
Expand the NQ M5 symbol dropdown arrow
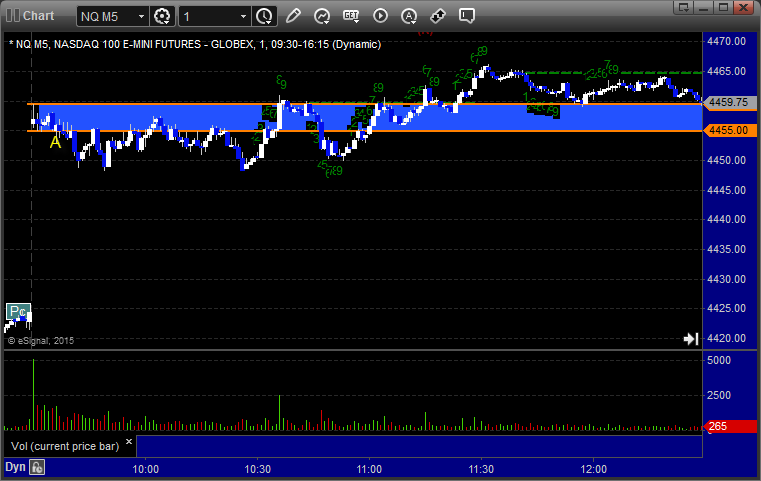(141, 17)
